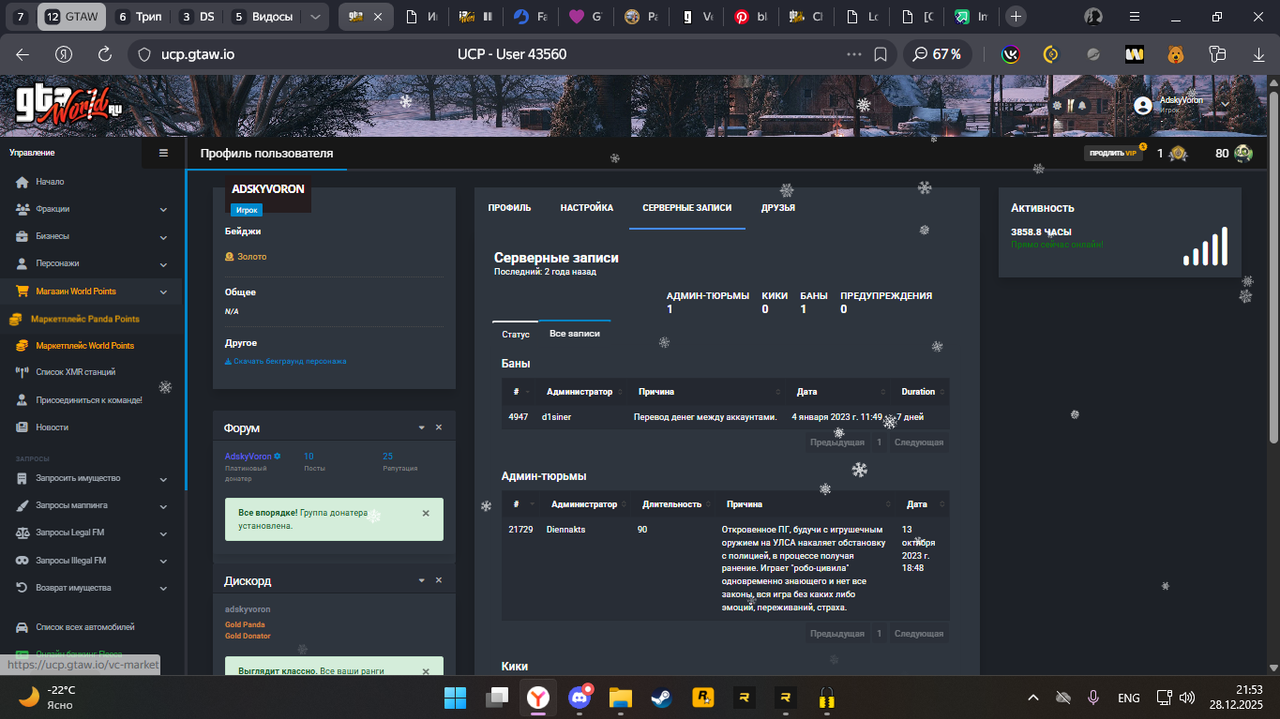The image size is (1280, 719).
Task: Switch to the Видосы tab group
Action: click(x=263, y=17)
